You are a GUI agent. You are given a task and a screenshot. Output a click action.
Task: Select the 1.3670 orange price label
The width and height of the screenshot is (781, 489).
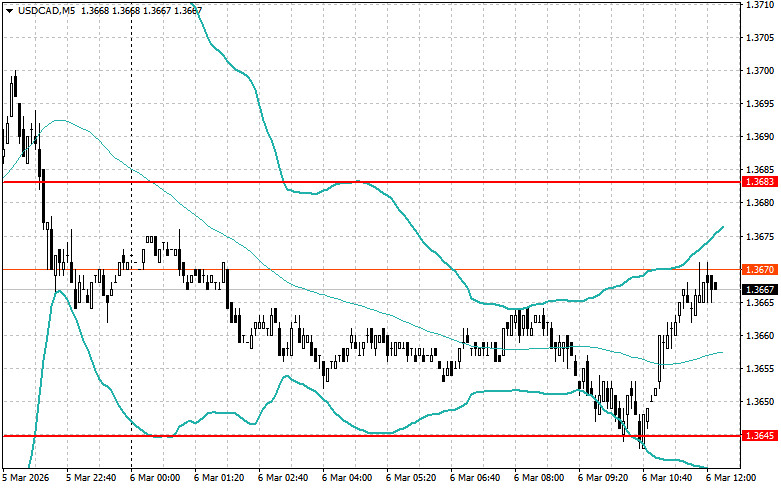pos(760,269)
